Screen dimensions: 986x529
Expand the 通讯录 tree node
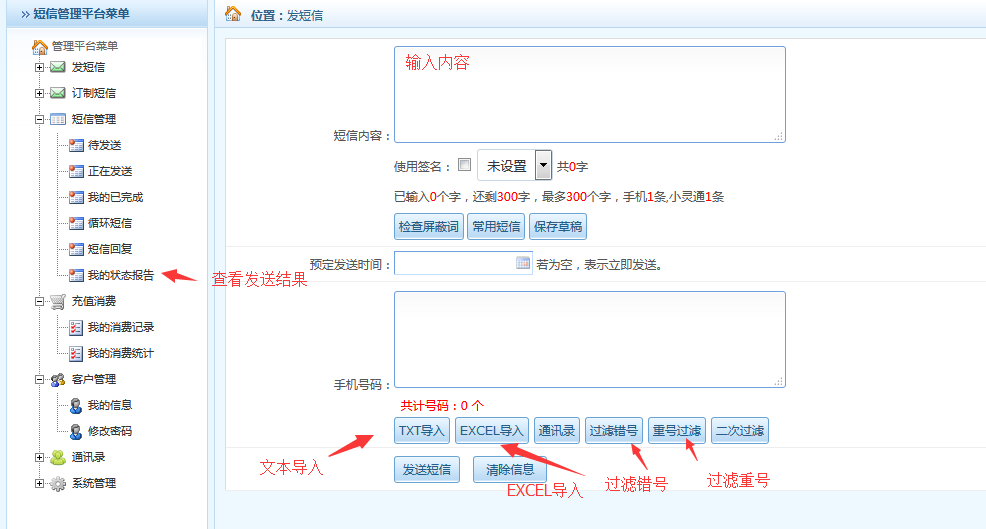(x=40, y=458)
